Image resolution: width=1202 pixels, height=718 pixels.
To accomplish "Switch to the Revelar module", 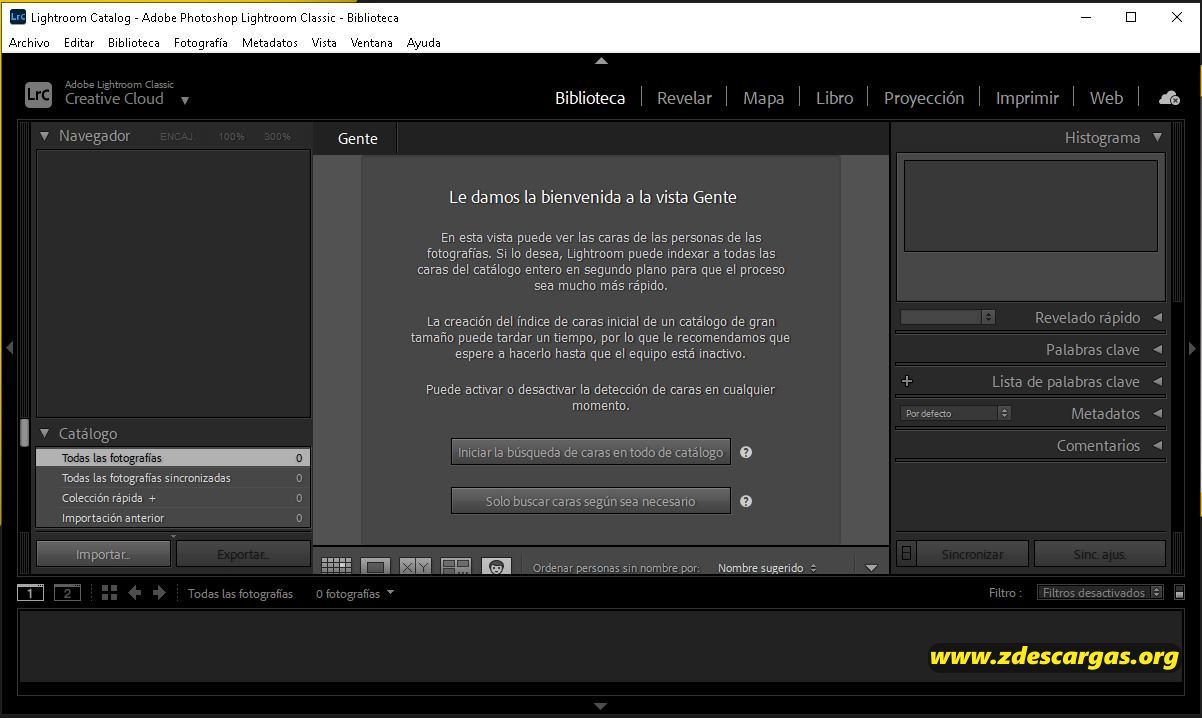I will 684,98.
